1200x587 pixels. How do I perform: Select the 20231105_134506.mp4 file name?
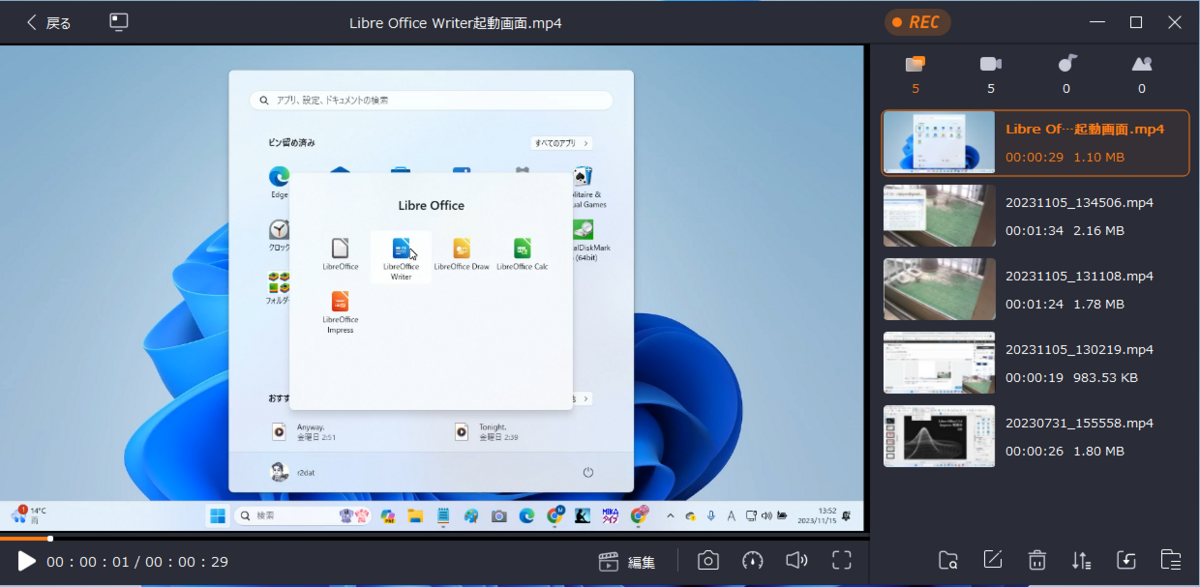[1079, 203]
